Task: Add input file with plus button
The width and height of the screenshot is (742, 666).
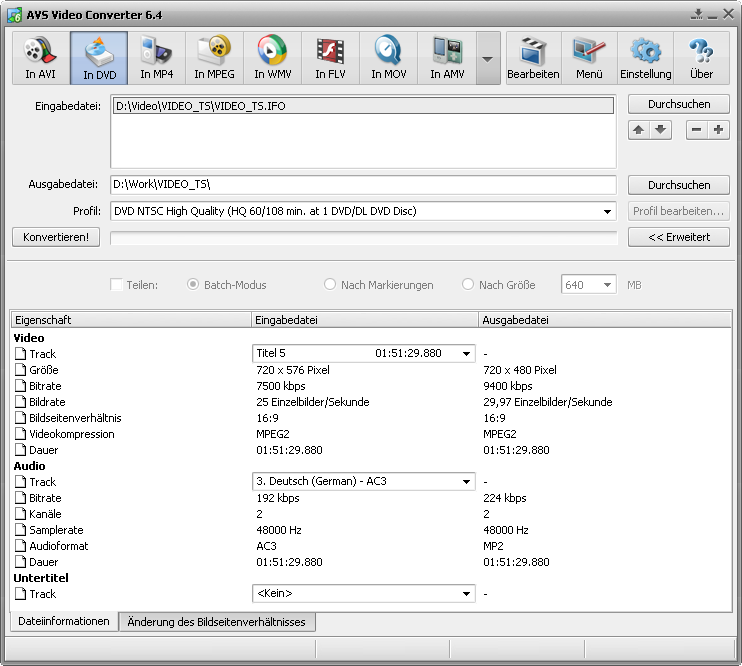Action: tap(718, 130)
